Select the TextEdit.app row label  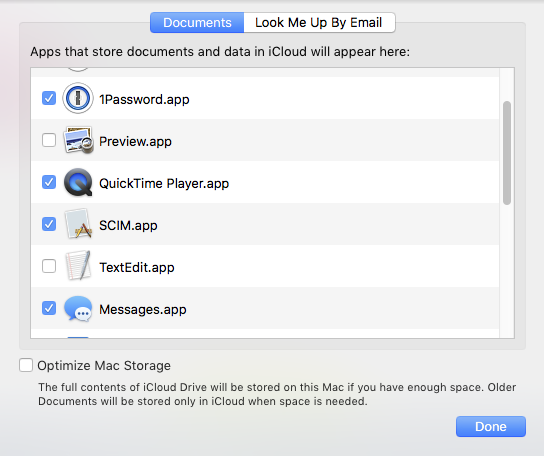(137, 267)
